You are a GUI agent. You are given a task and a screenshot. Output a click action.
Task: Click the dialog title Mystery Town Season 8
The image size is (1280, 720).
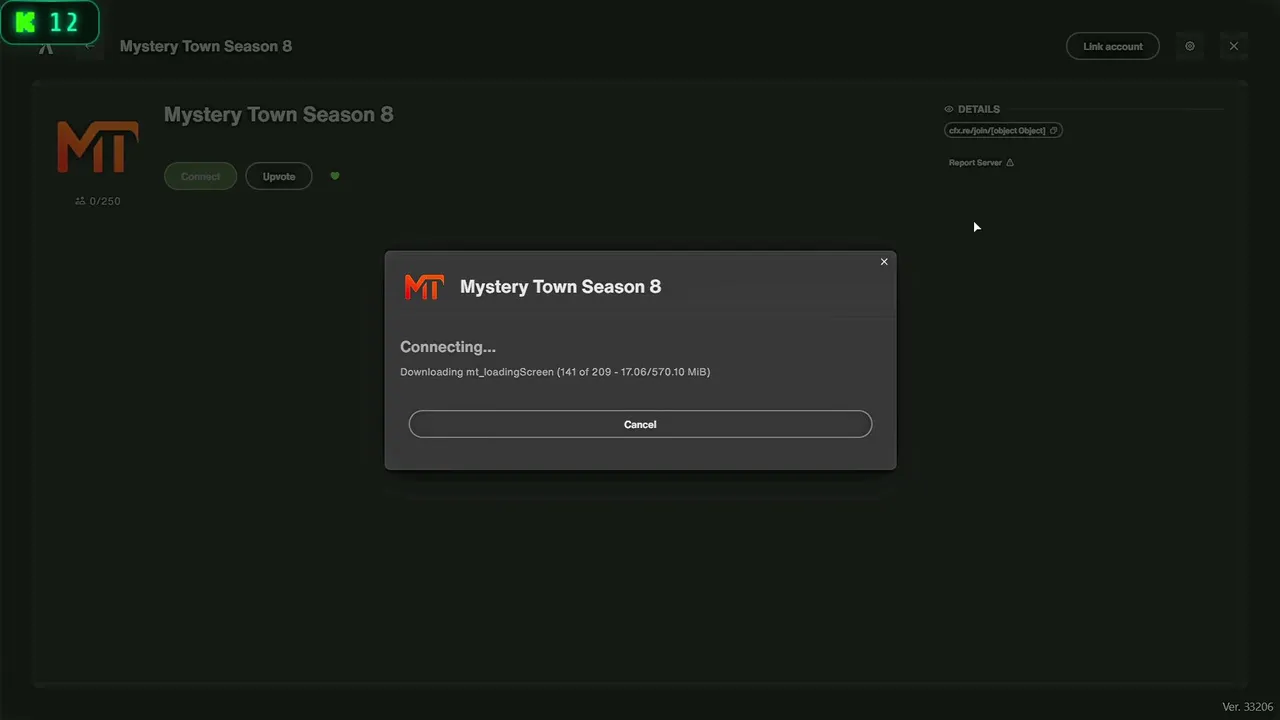560,287
